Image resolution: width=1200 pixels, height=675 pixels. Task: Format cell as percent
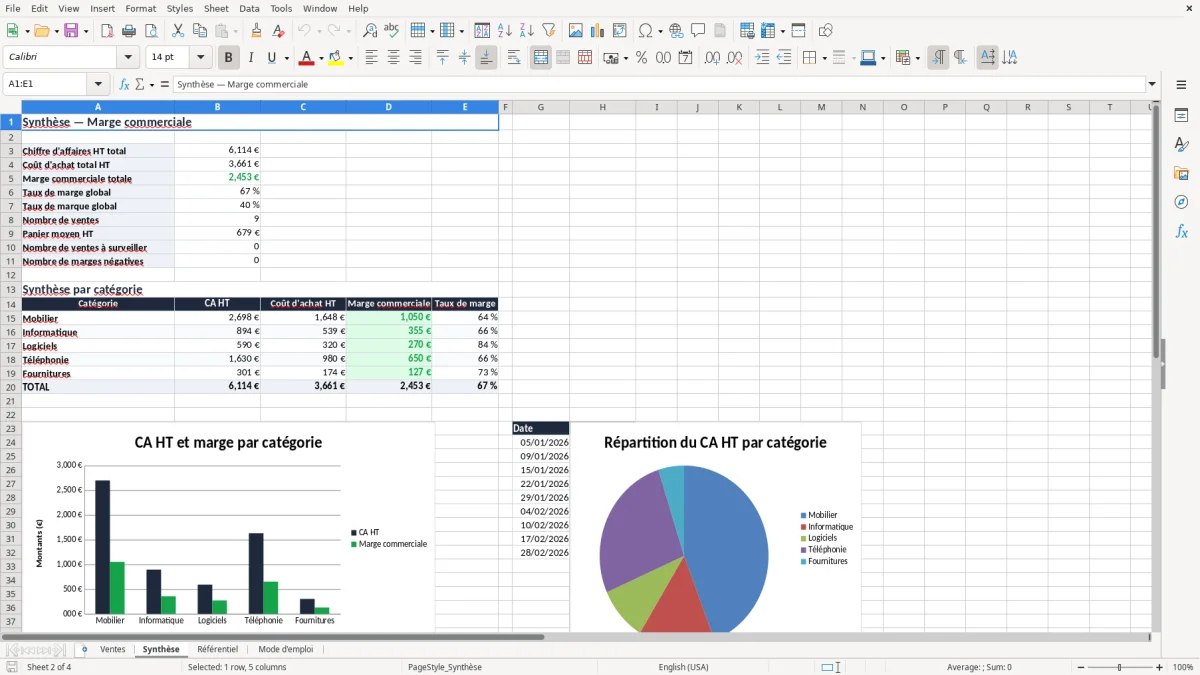click(x=641, y=58)
